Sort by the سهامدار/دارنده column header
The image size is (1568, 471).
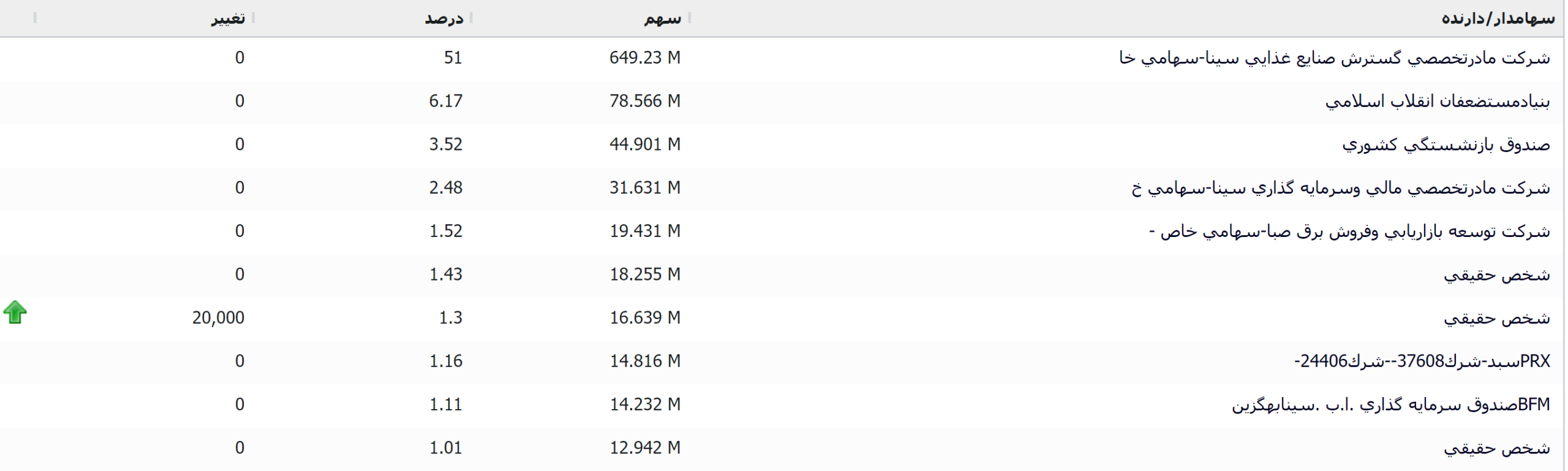(1497, 18)
